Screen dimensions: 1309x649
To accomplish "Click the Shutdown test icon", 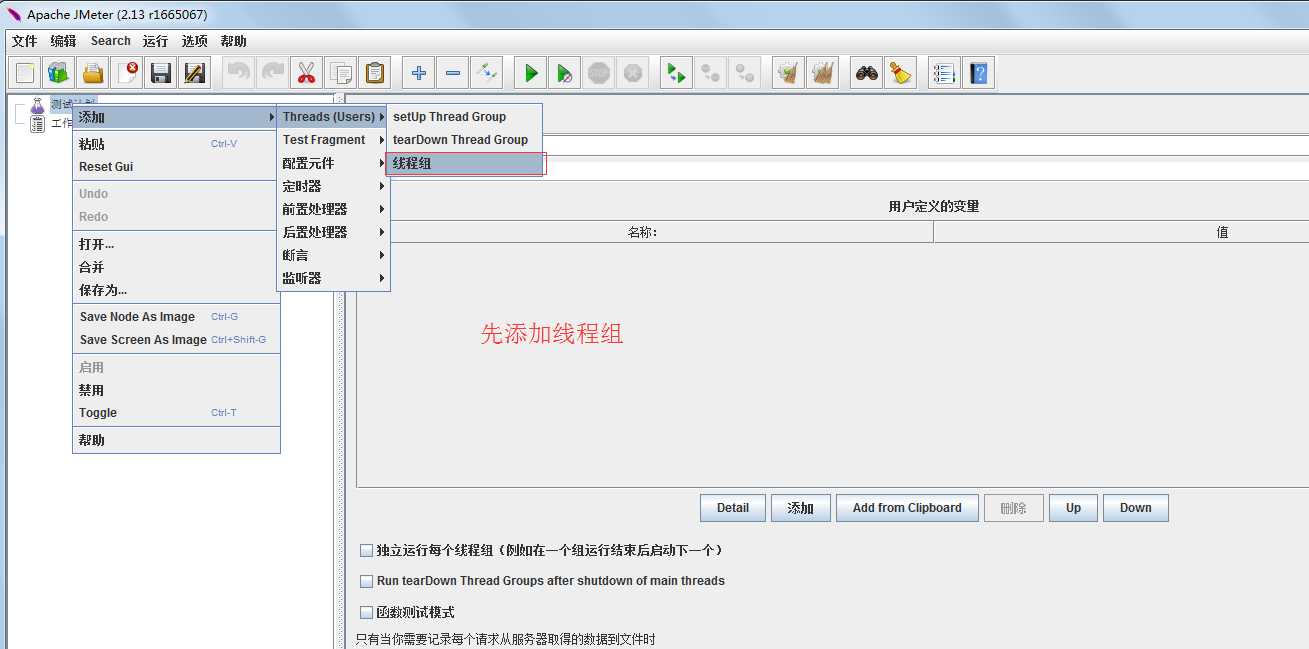I will 632,73.
